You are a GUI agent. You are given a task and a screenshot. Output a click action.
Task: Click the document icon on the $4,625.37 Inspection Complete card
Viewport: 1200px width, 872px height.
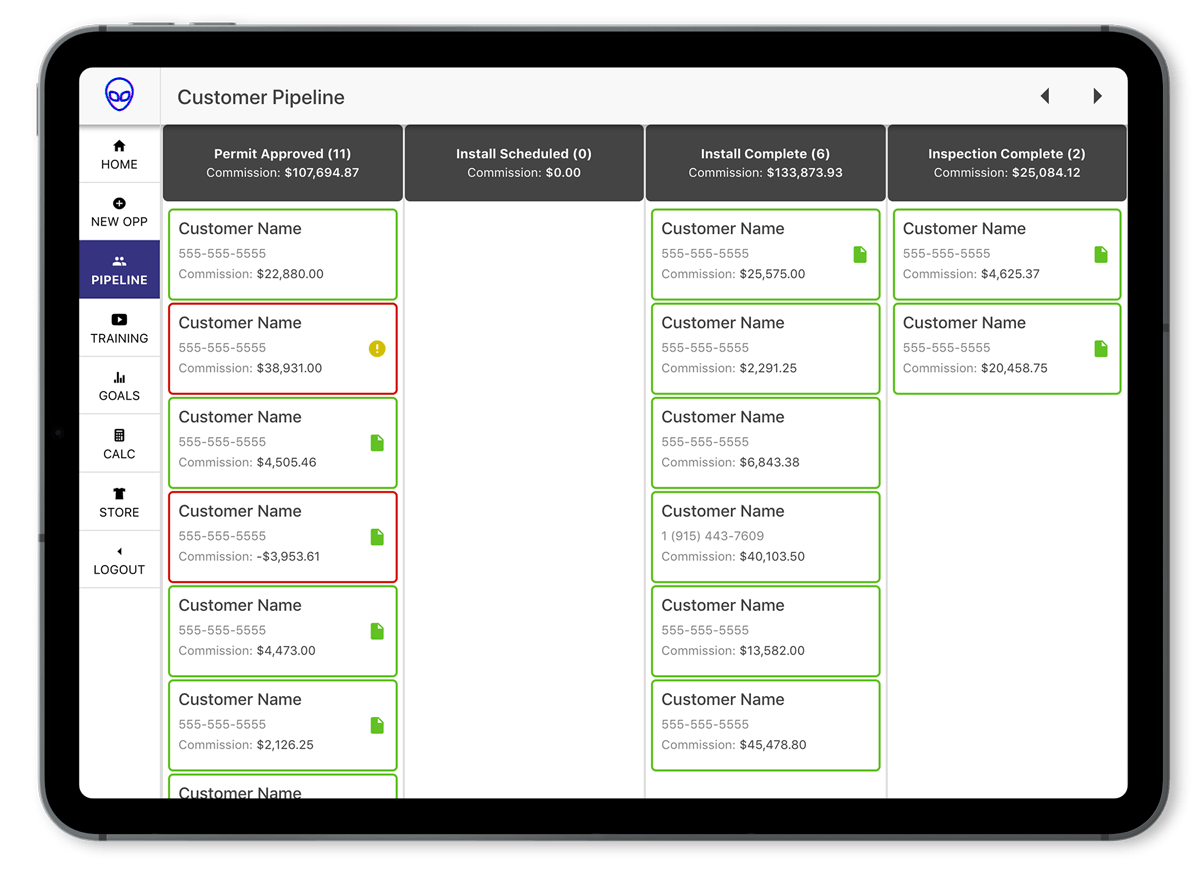[x=1101, y=255]
